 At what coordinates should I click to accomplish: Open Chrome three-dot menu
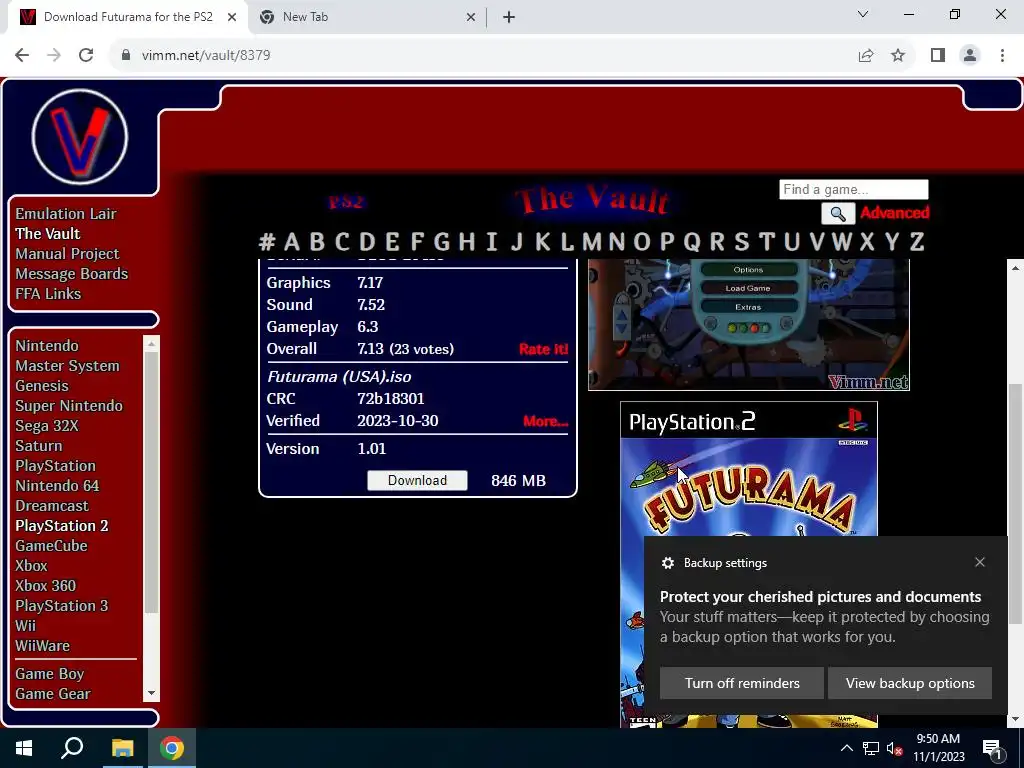[x=1002, y=56]
